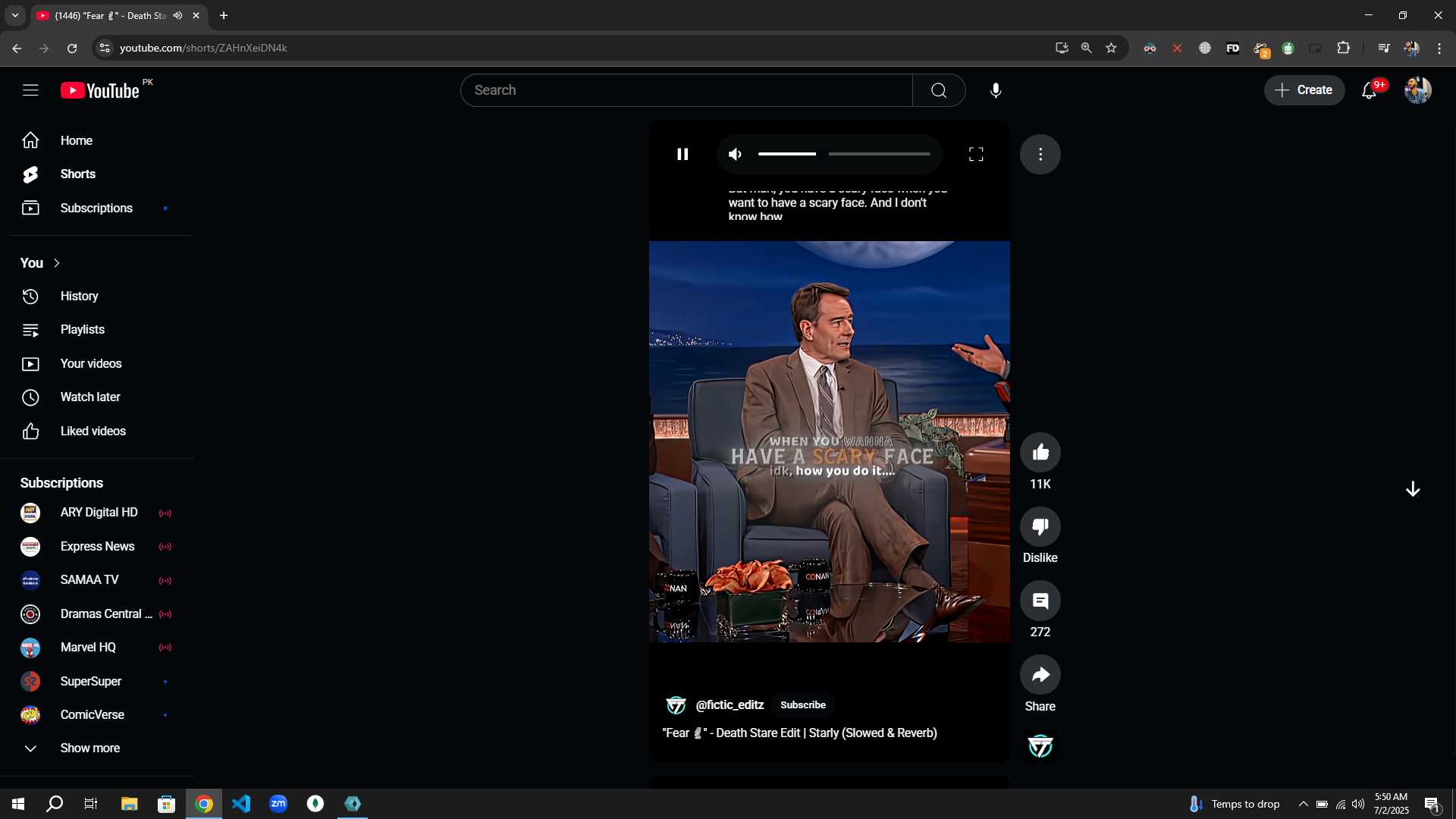Viewport: 1456px width, 819px height.
Task: Open the account avatar menu
Action: pyautogui.click(x=1417, y=90)
